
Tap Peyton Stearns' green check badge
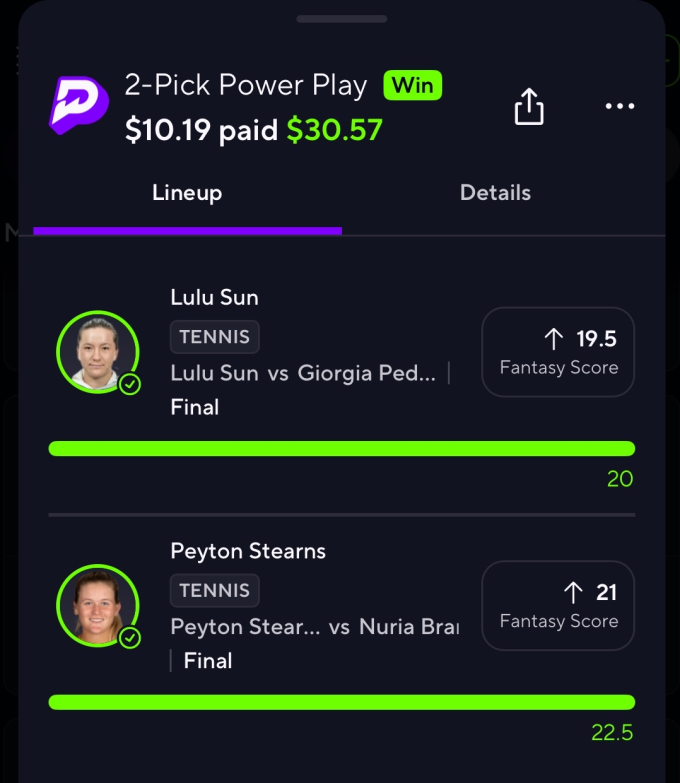(130, 638)
